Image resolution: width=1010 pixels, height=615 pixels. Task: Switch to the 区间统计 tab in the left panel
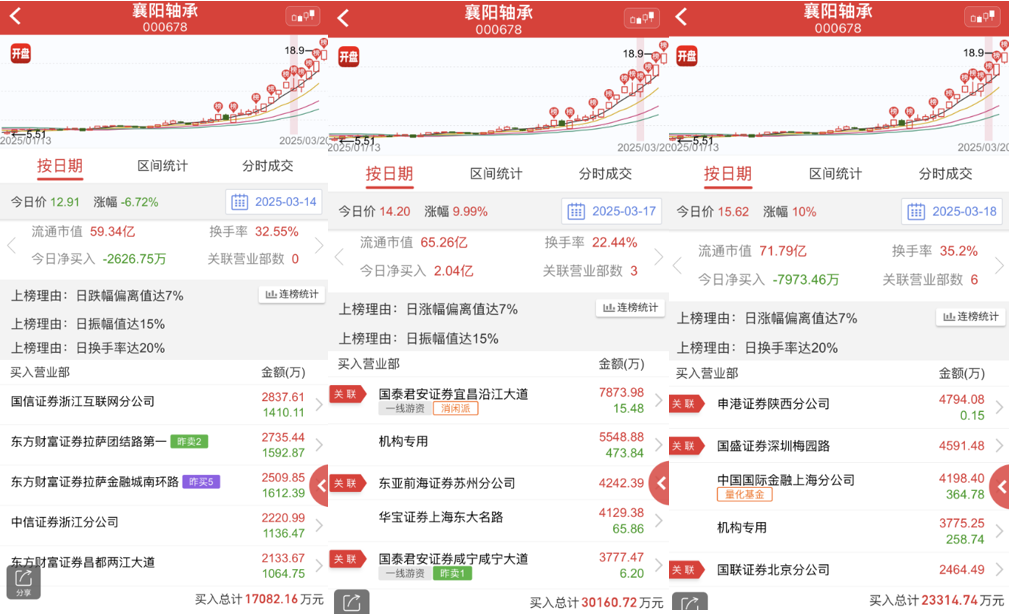[x=162, y=166]
